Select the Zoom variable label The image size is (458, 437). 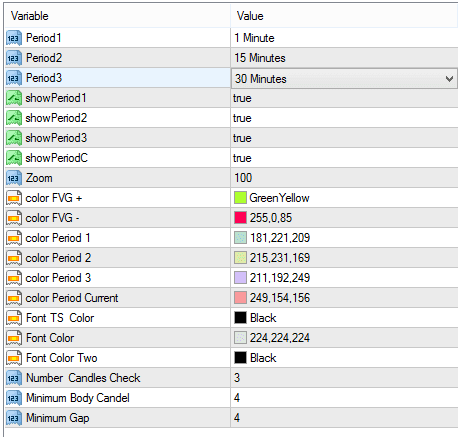(39, 178)
